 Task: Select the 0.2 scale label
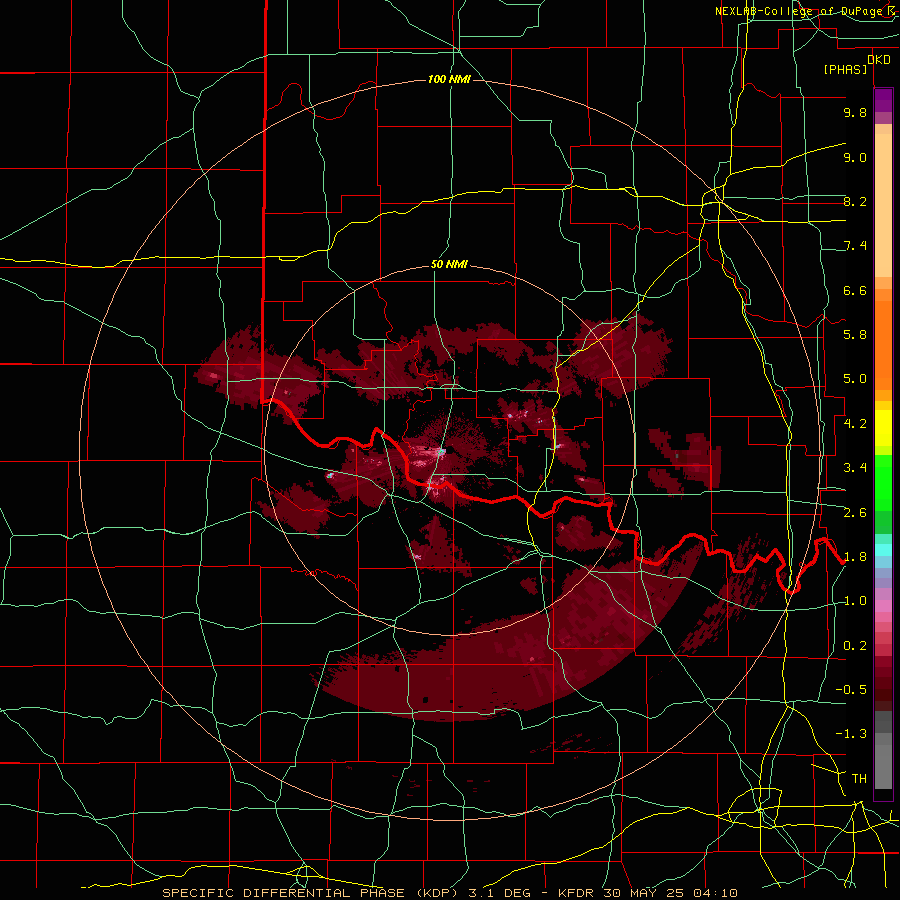(x=855, y=646)
